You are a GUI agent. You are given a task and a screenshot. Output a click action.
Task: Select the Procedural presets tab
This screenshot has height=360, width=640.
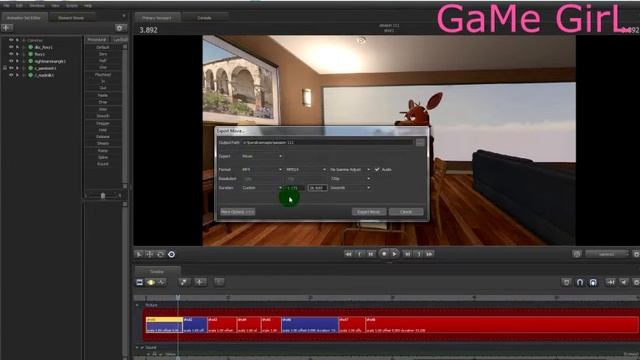(97, 40)
